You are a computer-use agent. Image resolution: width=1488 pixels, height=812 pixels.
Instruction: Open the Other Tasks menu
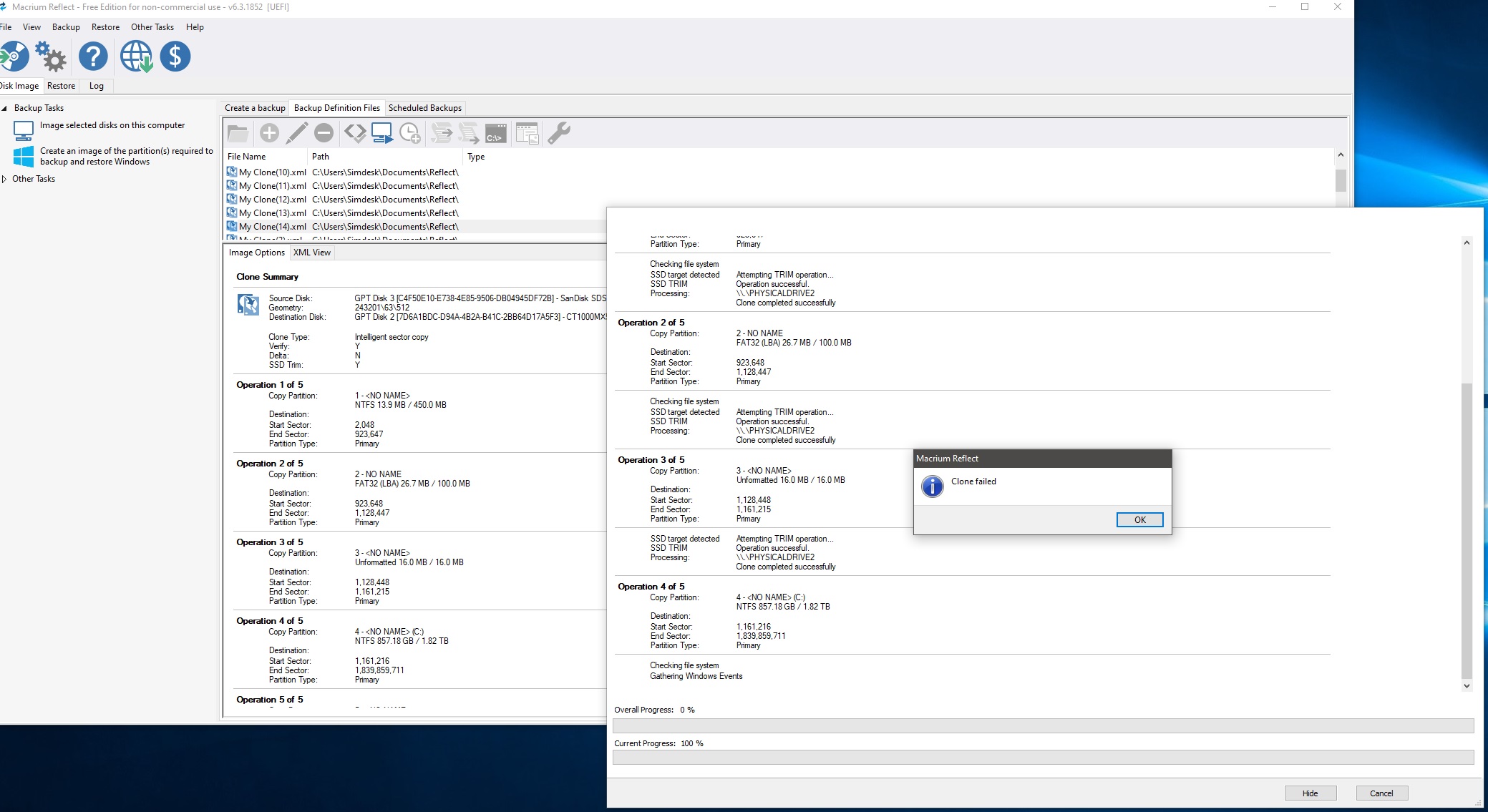coord(152,27)
